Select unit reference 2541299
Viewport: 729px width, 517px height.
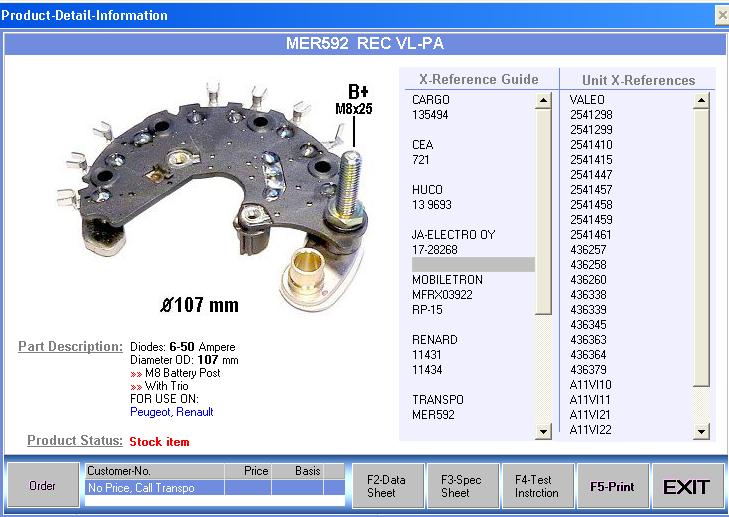coord(591,130)
